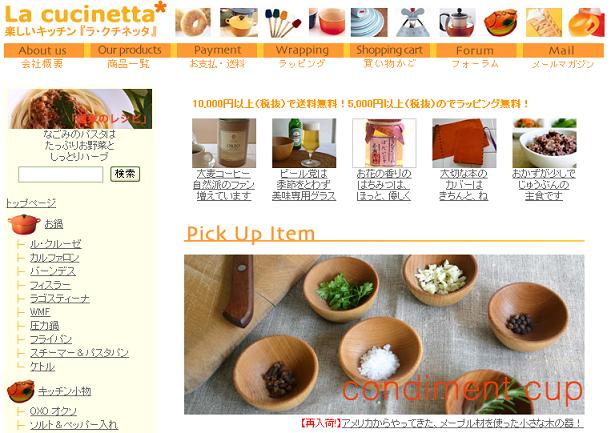
Task: Click the orange pot icon beside お鍋
Action: click(x=24, y=224)
